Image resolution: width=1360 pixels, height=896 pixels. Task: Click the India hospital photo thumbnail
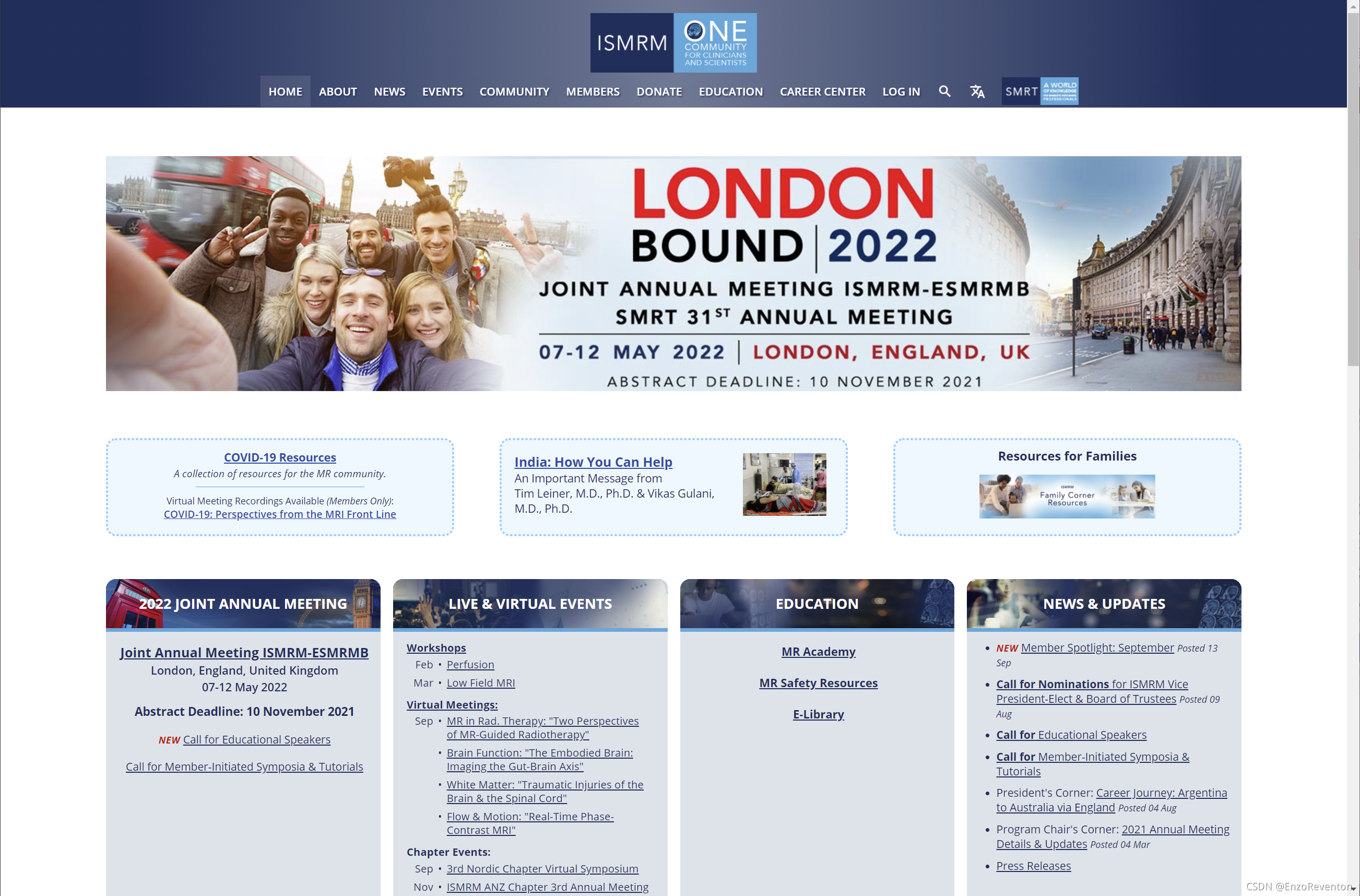(784, 484)
